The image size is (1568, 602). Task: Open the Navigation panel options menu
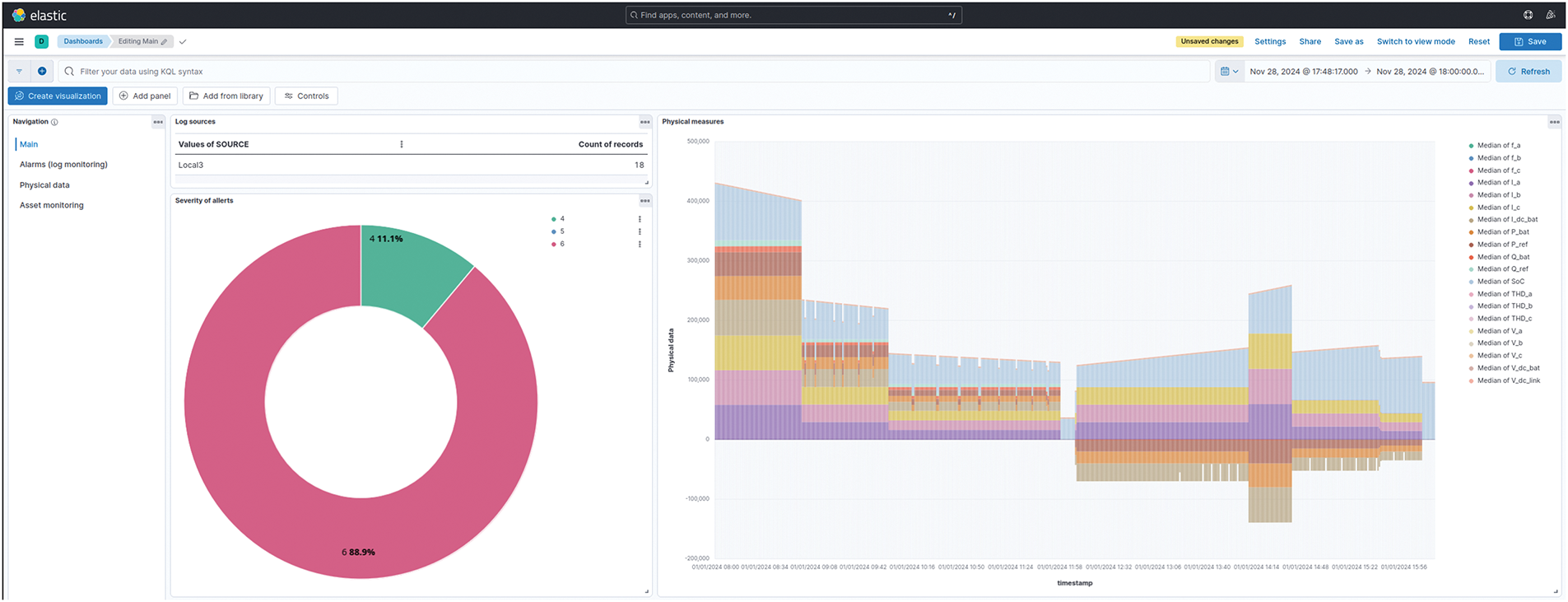[x=158, y=122]
